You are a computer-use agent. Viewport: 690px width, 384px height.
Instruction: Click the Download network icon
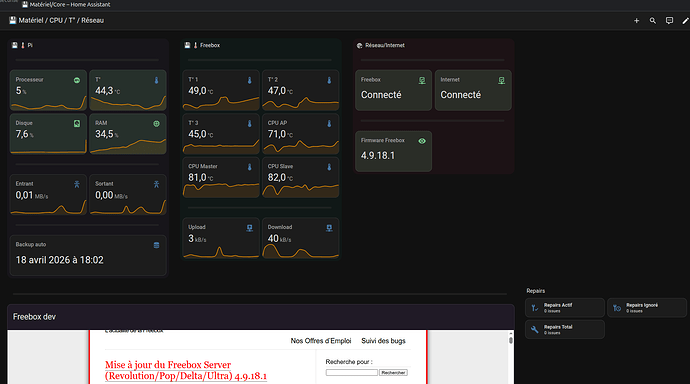click(329, 228)
